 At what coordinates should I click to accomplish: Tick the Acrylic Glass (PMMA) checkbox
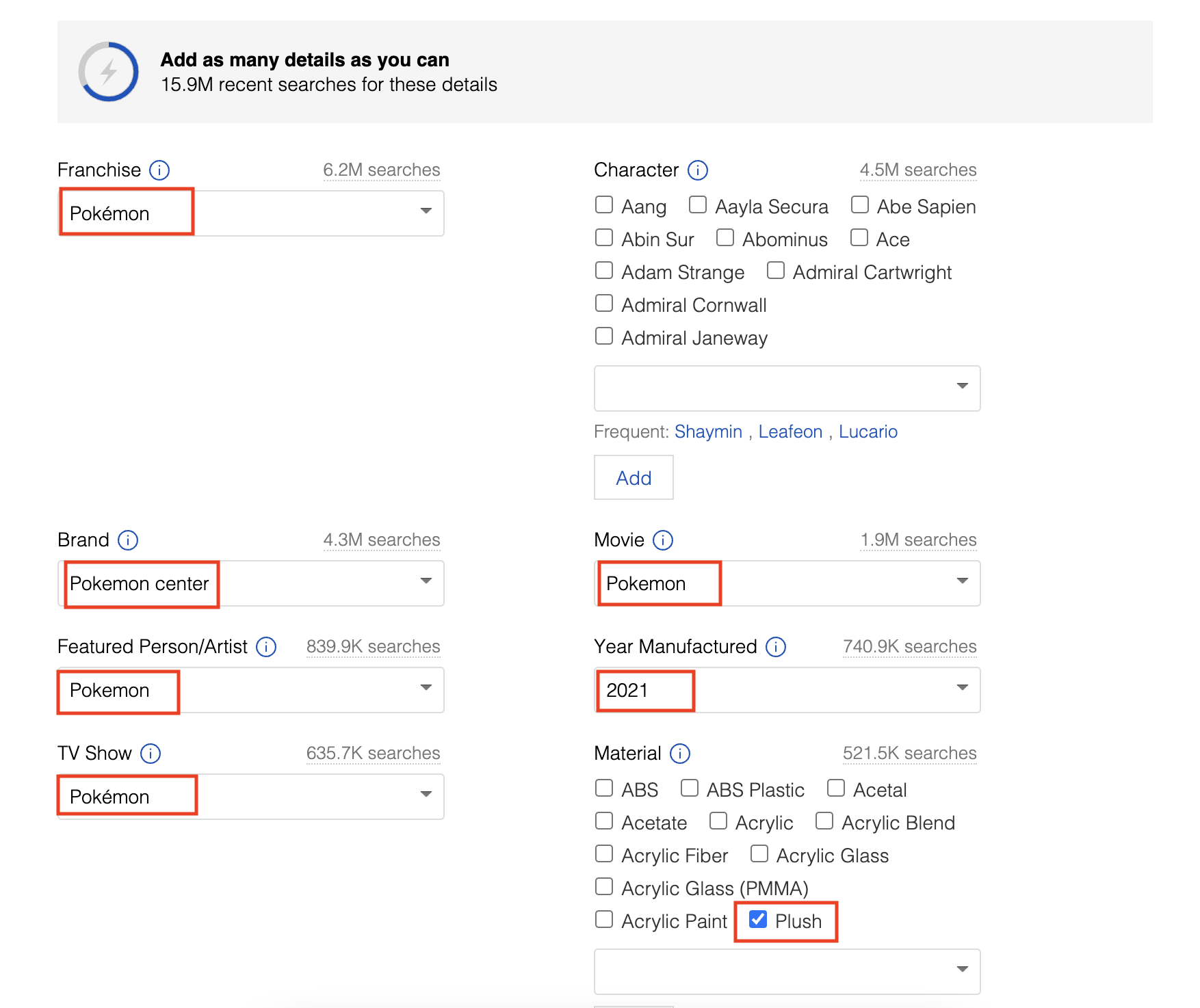(x=604, y=886)
